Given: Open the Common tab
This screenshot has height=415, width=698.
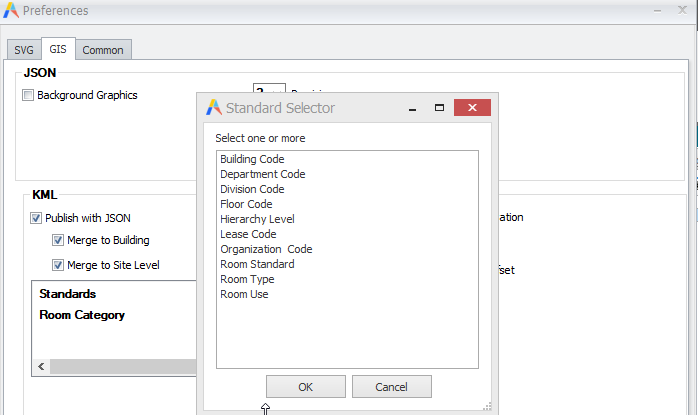Looking at the screenshot, I should click(x=103, y=50).
